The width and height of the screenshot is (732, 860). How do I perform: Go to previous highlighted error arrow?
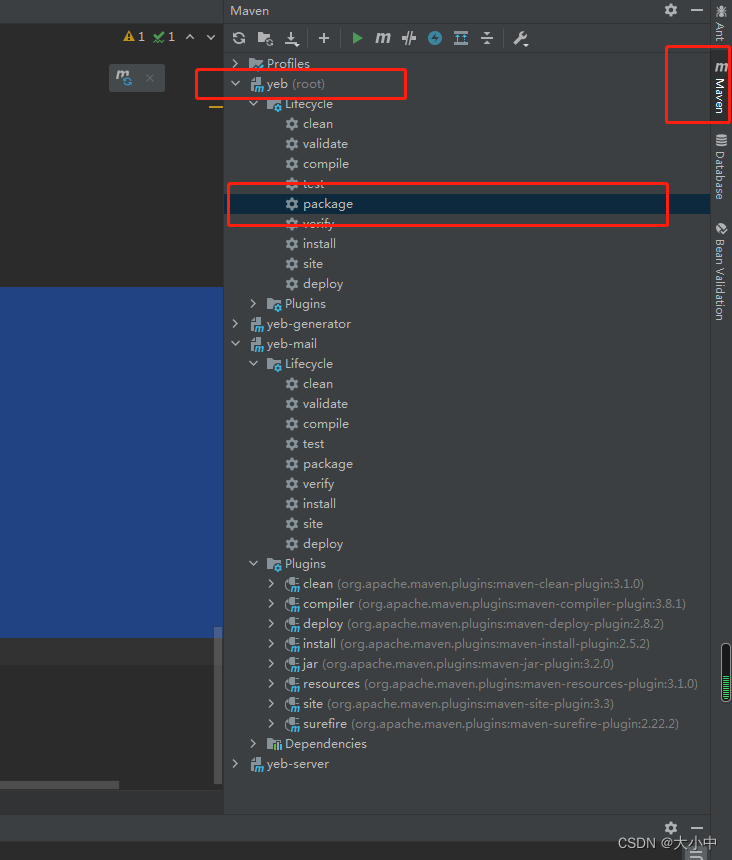(x=190, y=37)
